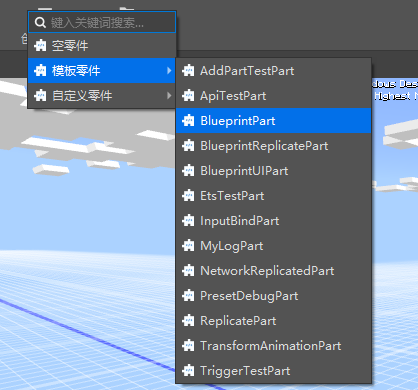Click the puzzle icon next to PresetDebugPart
418x390 pixels.
point(188,296)
